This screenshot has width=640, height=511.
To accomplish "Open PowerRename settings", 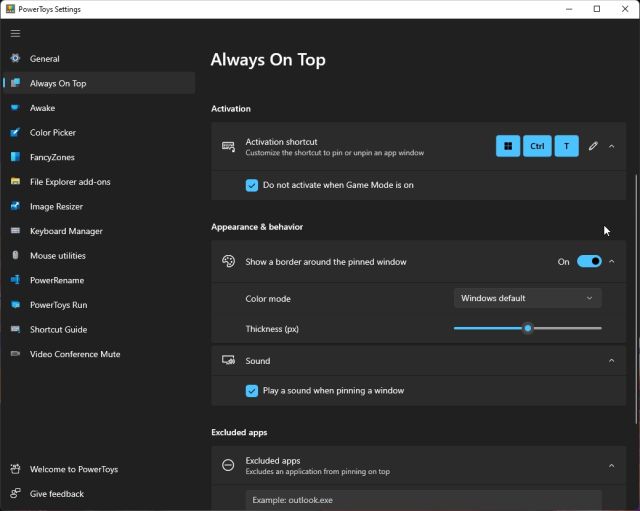I will coord(99,280).
